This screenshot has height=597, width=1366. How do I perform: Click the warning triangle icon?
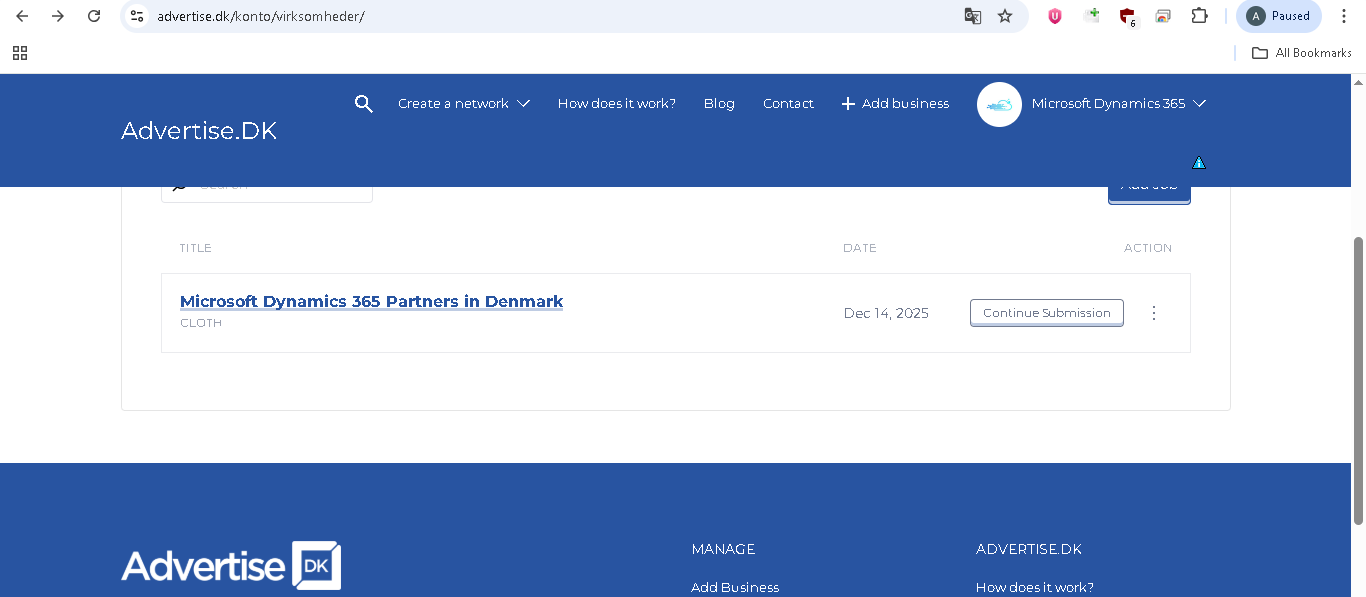[1199, 162]
